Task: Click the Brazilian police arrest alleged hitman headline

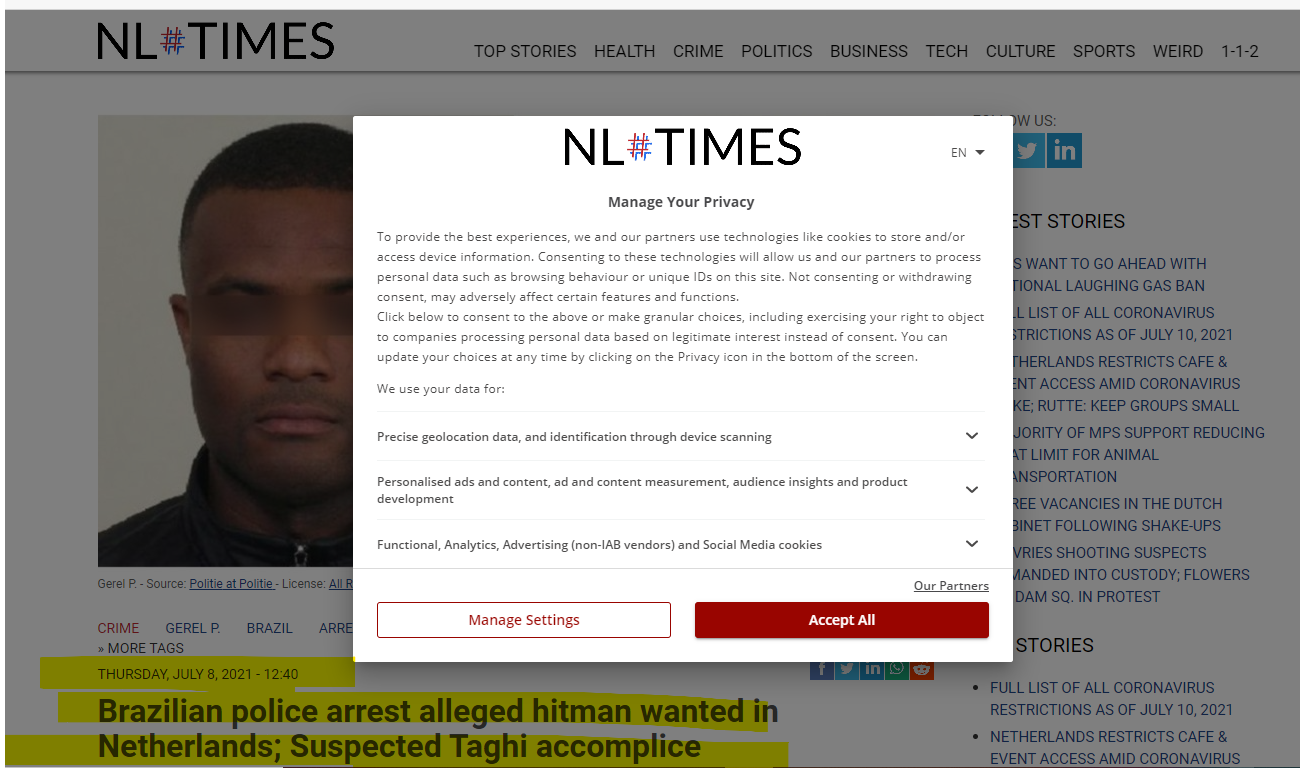Action: point(438,729)
